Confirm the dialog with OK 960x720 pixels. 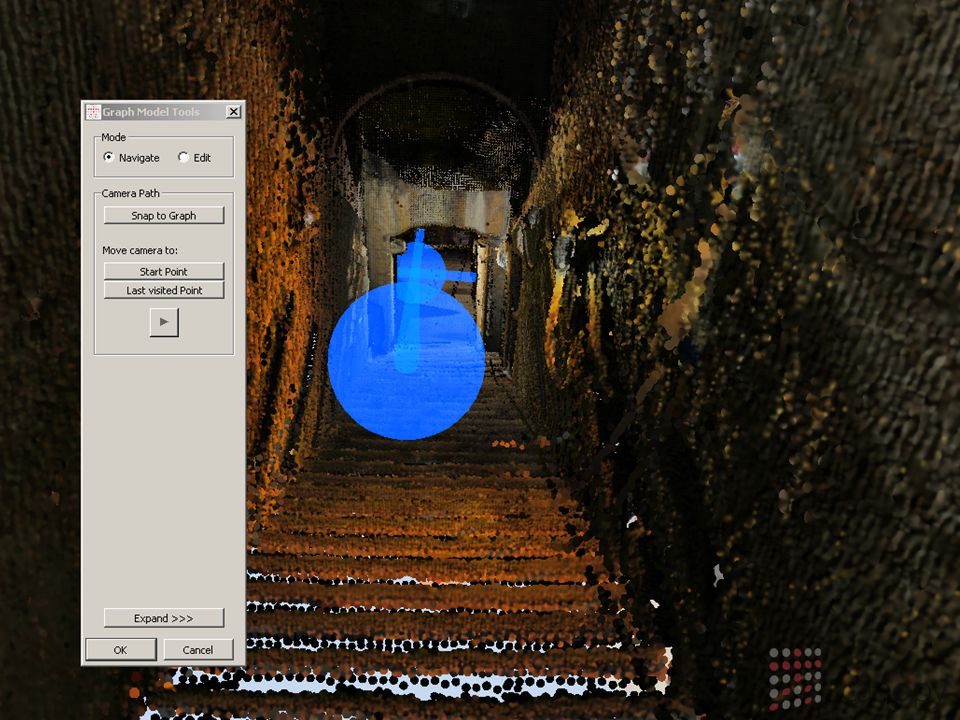(x=121, y=650)
